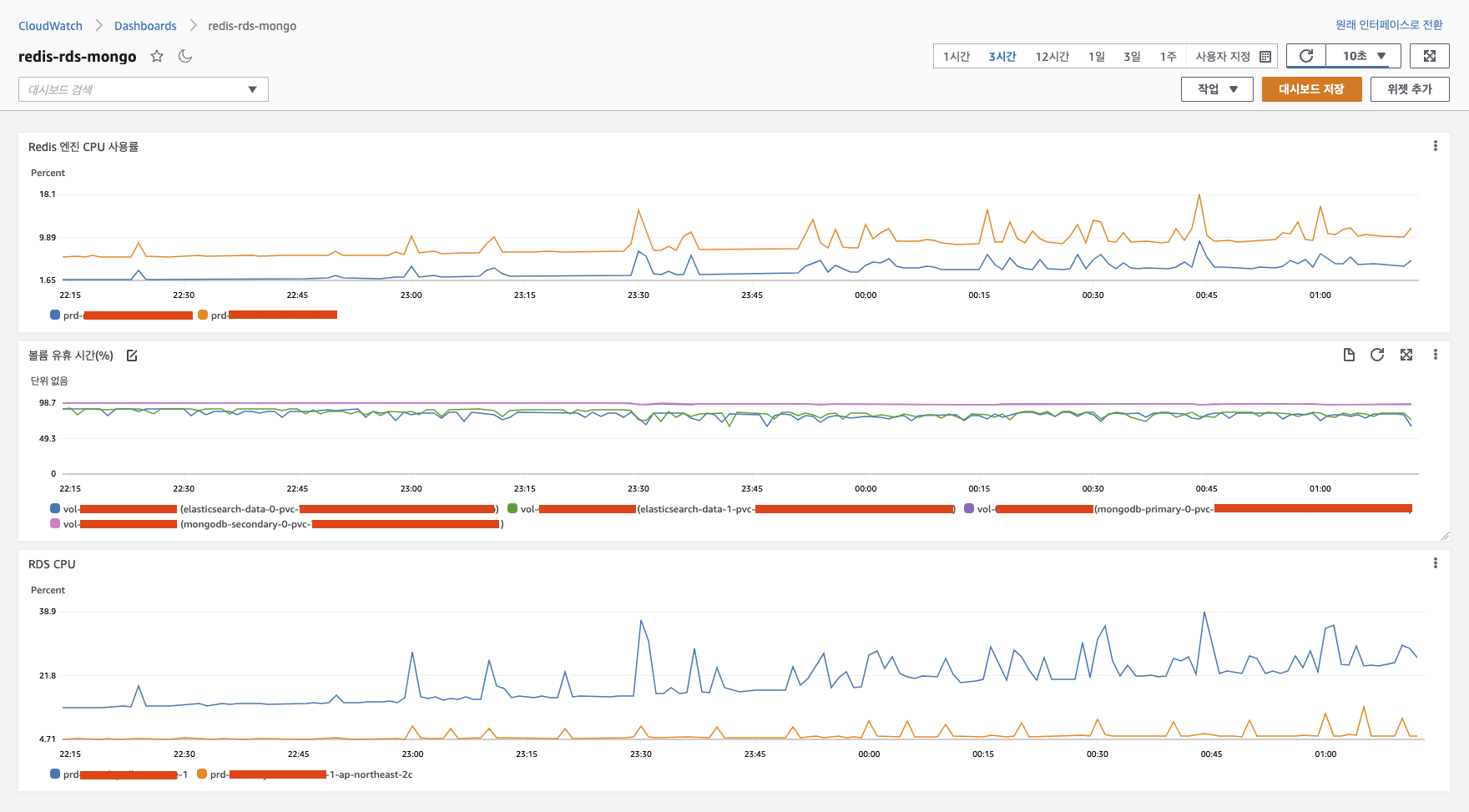Select the 3시간 time range
Screen dimensions: 1469x812
coord(1002,57)
